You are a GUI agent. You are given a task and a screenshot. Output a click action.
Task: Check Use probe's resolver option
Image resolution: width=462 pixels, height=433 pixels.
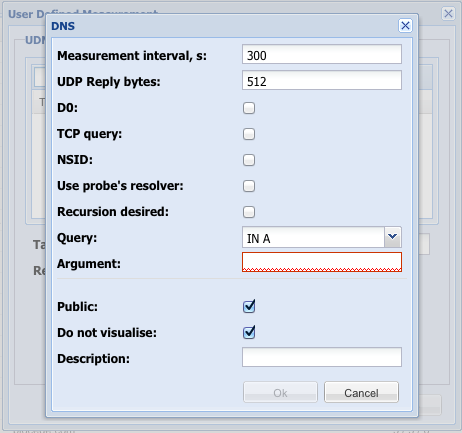249,186
